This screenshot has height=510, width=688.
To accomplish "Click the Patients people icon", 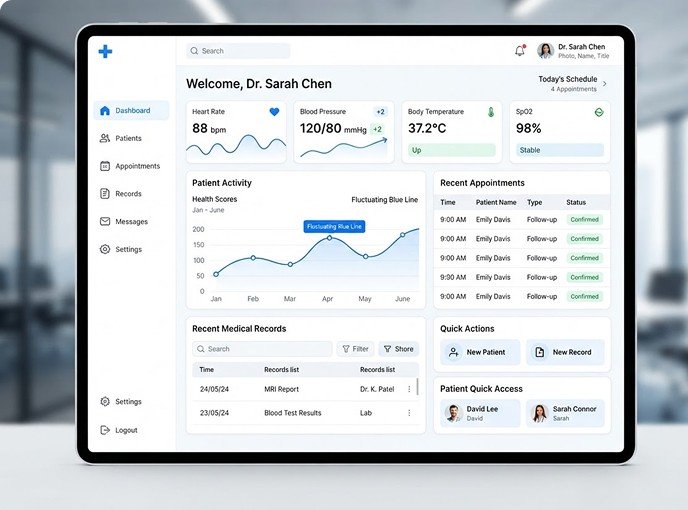I will 105,138.
